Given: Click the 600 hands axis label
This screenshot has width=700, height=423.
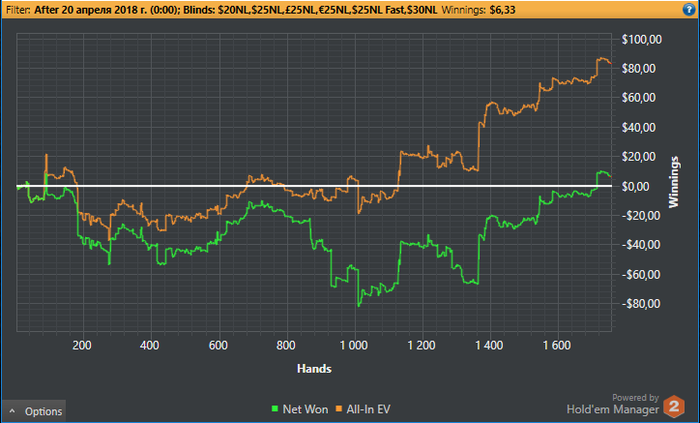Looking at the screenshot, I should 218,345.
